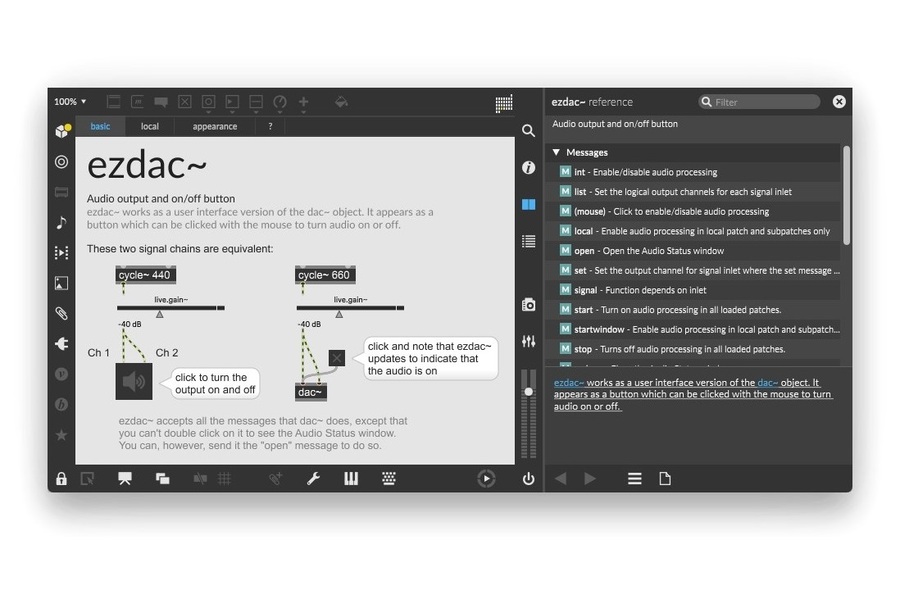Go forward in reference navigation
The image size is (900, 608).
(x=589, y=478)
